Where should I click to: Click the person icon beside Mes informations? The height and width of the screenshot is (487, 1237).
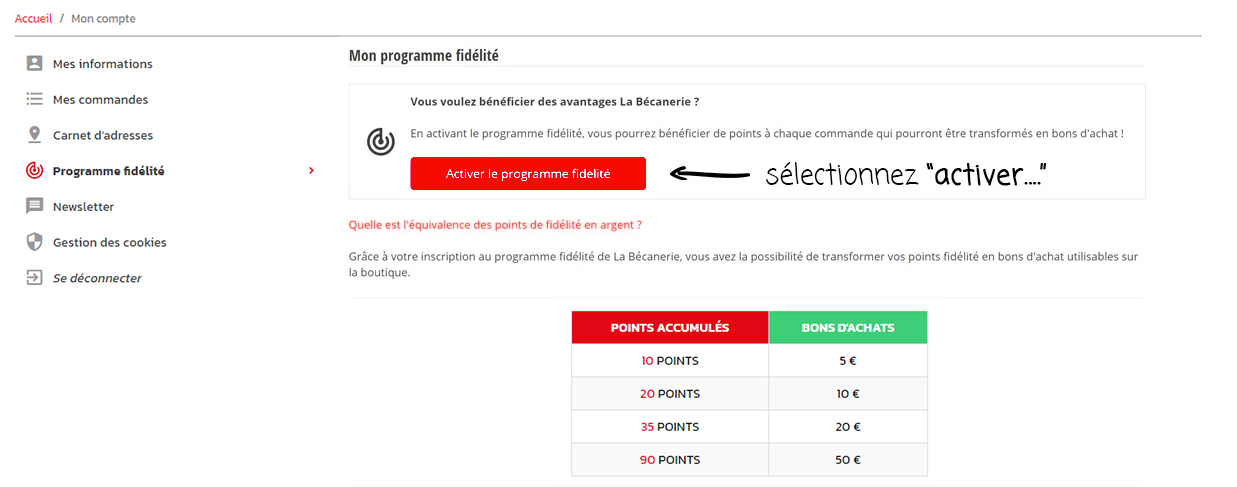tap(35, 63)
